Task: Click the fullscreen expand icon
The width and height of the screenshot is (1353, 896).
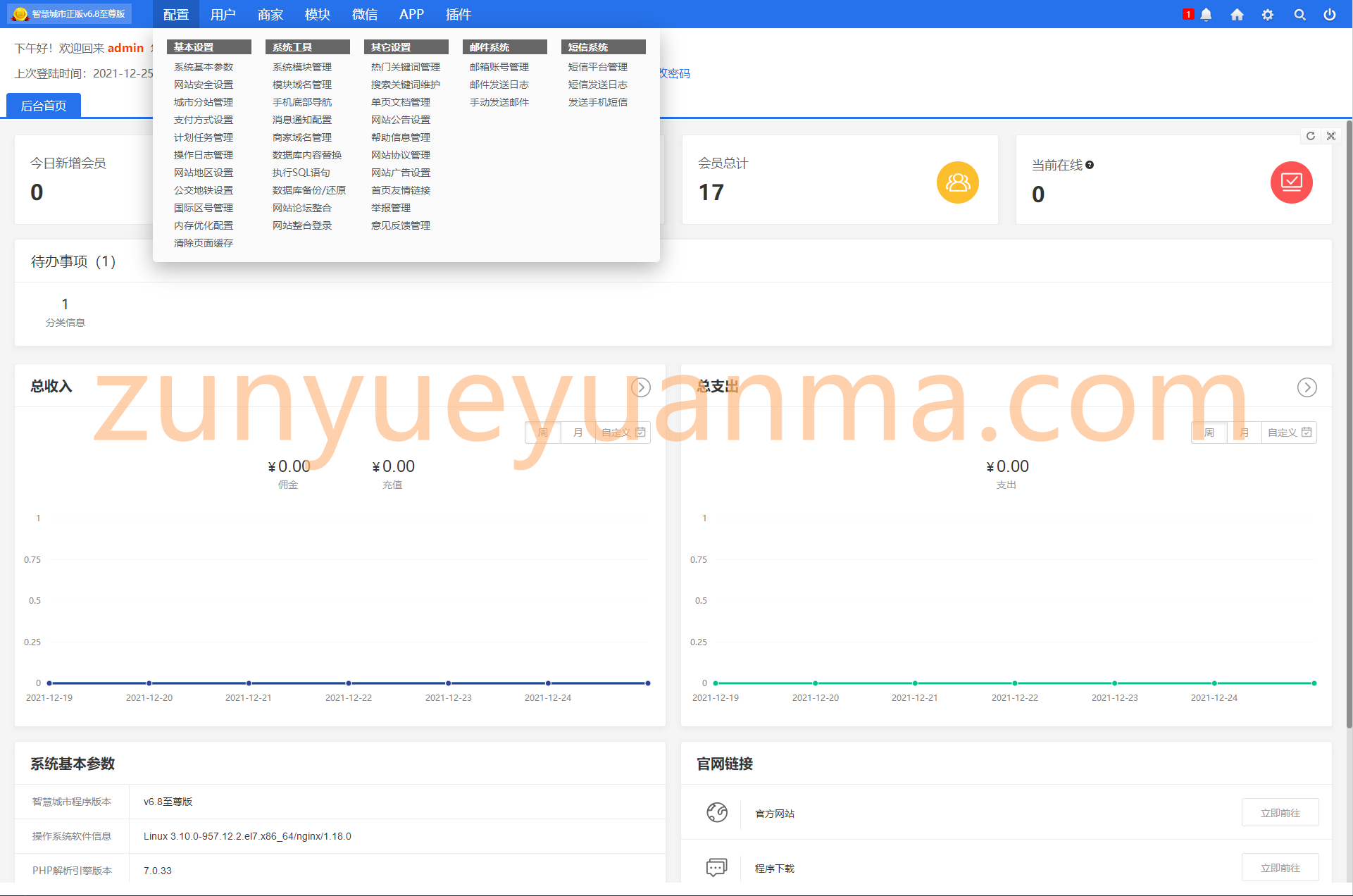Action: coord(1331,136)
